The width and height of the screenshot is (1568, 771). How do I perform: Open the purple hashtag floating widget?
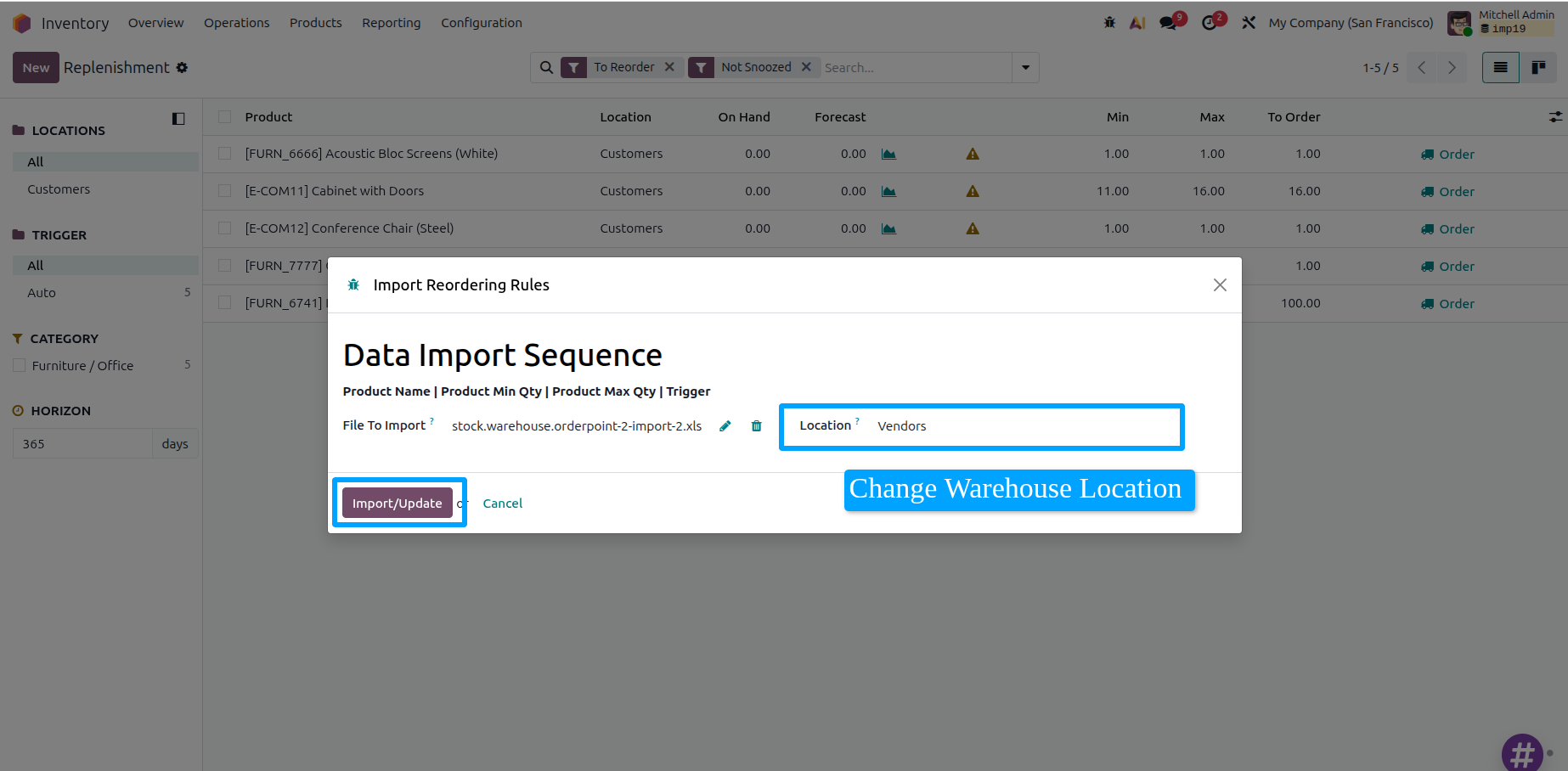[1522, 753]
